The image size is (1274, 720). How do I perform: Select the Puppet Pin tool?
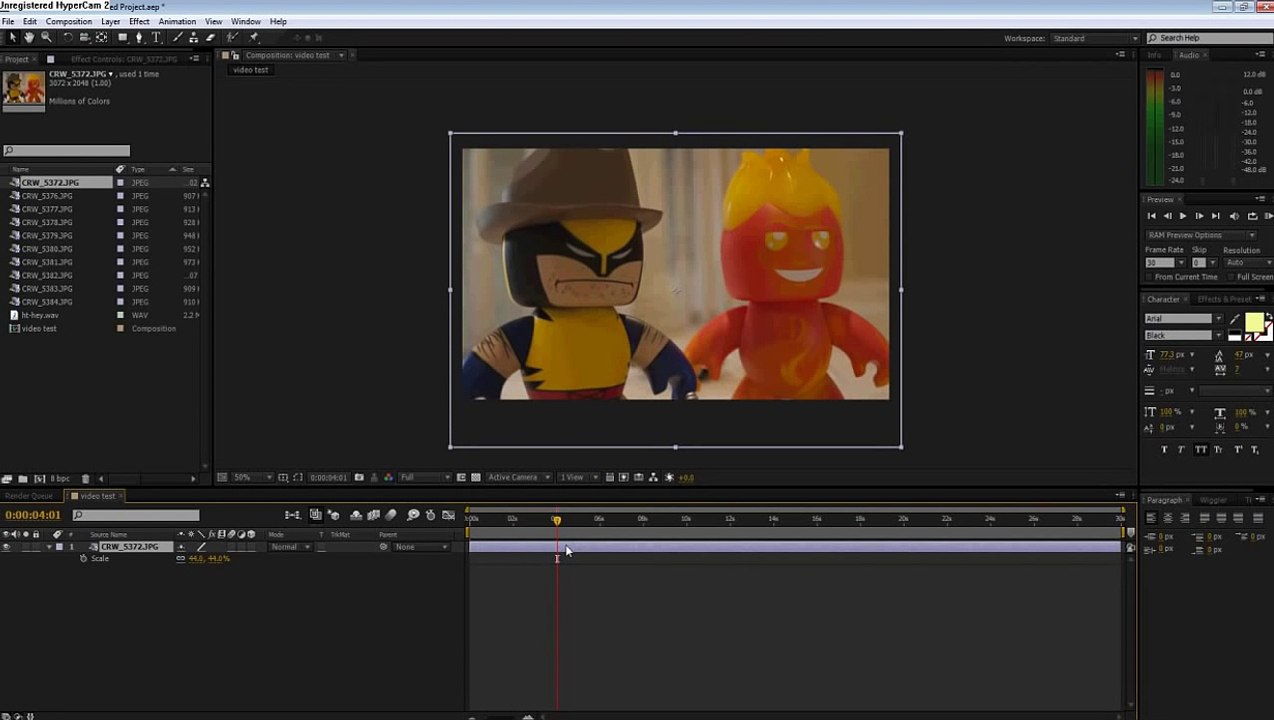pos(253,38)
